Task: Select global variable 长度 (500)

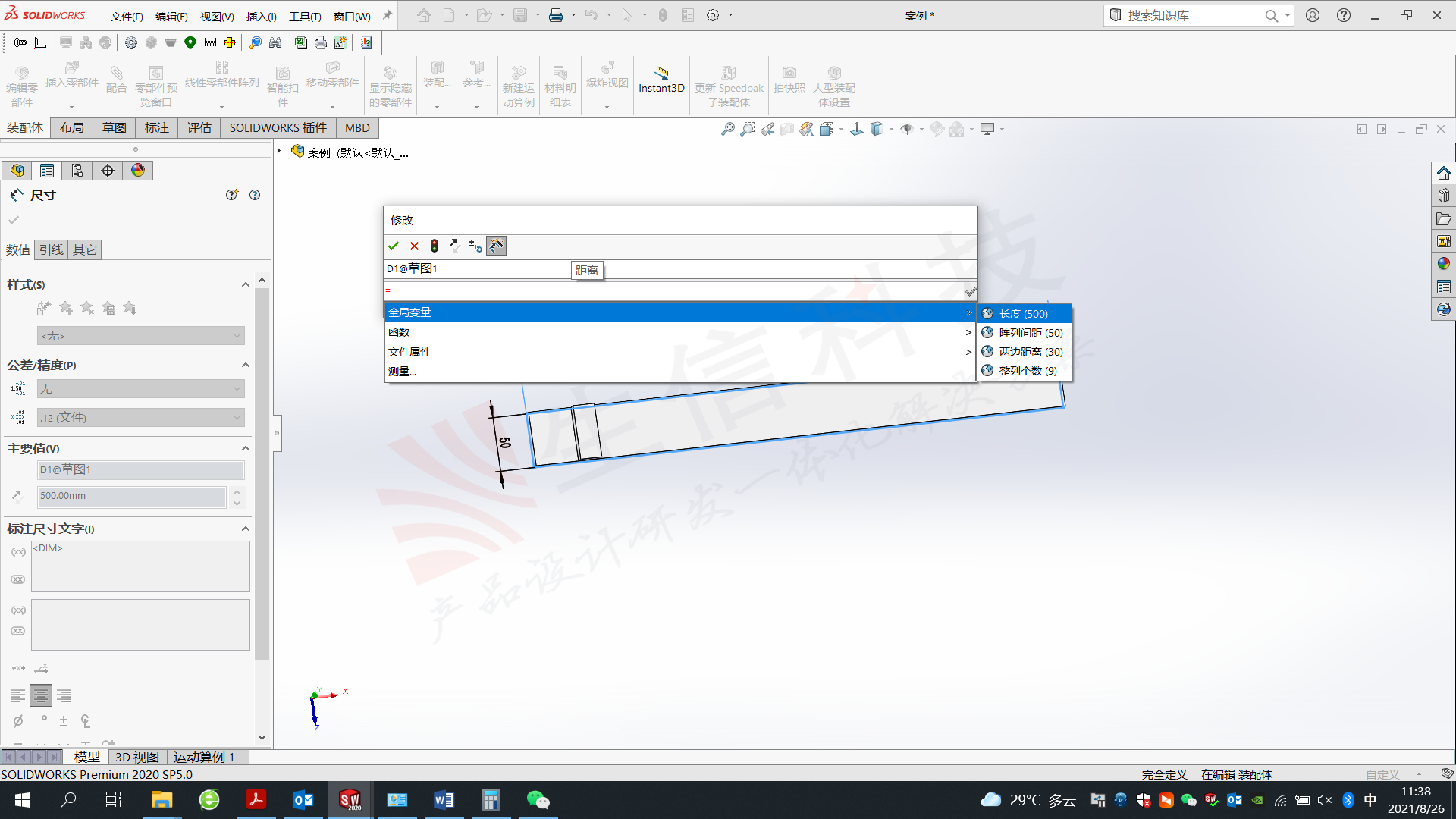Action: tap(1024, 313)
